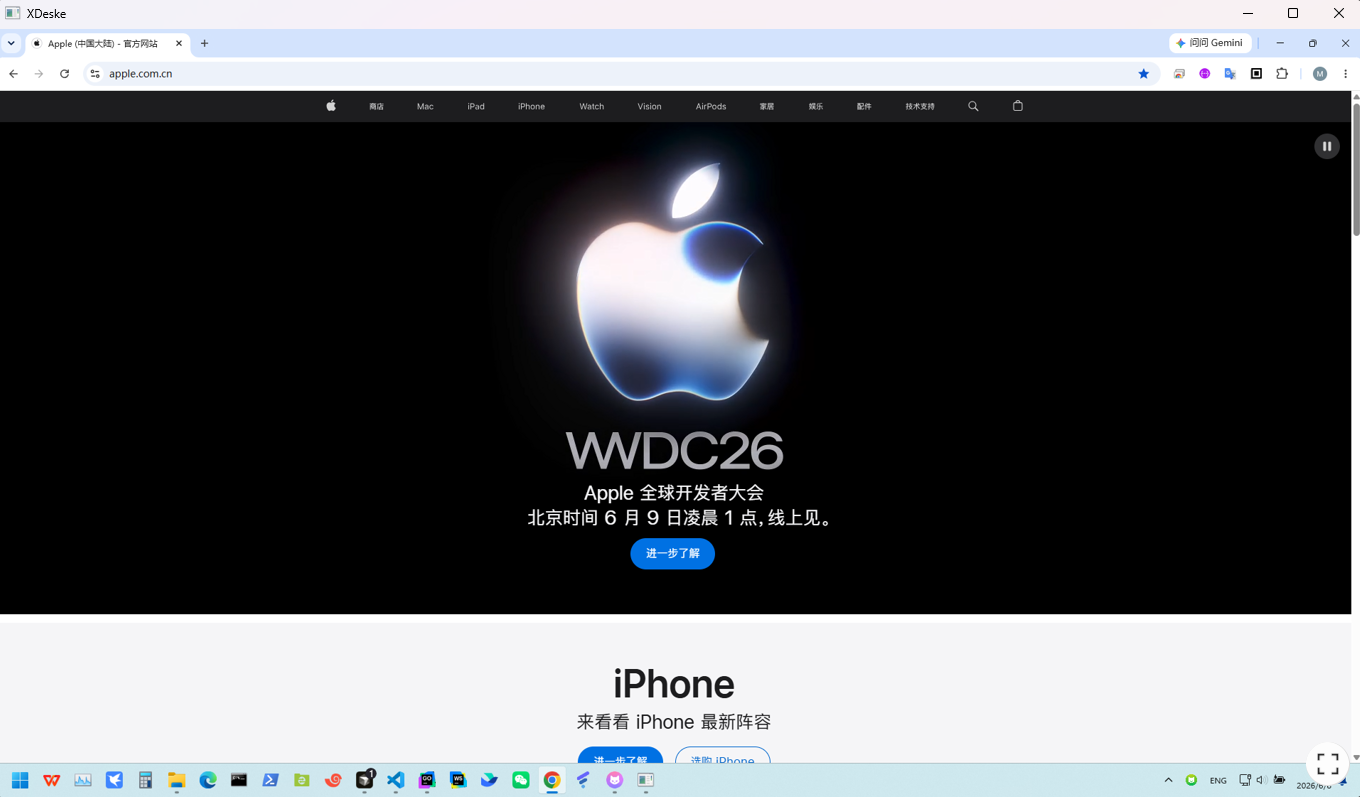Open the Watch menu item

[592, 106]
